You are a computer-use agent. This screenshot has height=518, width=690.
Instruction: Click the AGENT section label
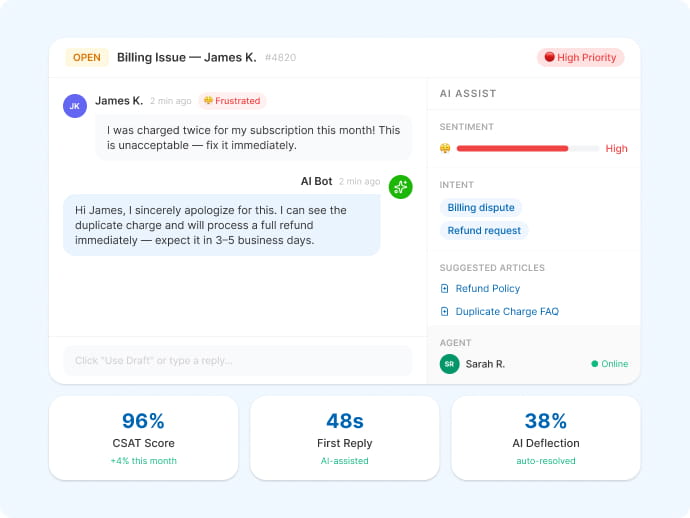455,343
